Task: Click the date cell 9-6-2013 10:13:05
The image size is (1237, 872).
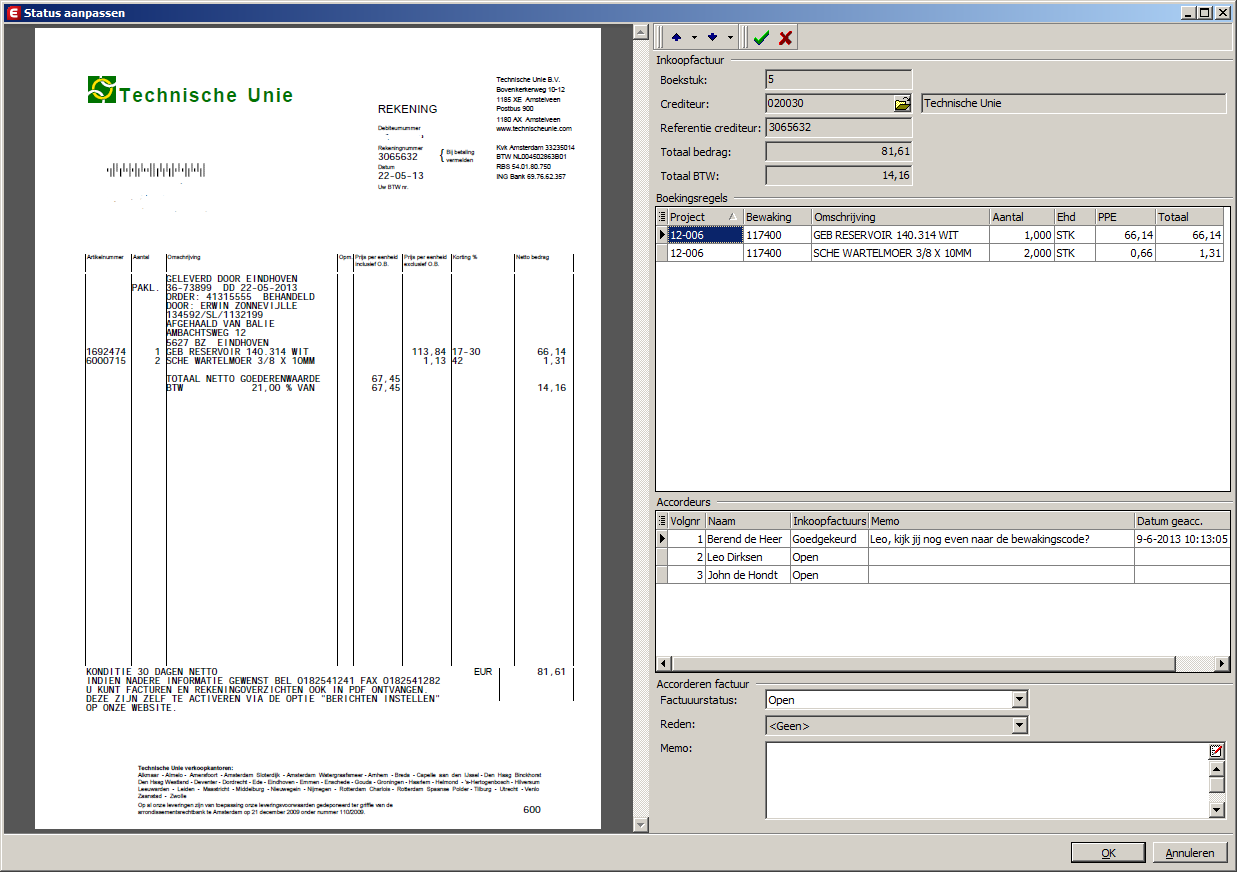Action: click(1182, 539)
